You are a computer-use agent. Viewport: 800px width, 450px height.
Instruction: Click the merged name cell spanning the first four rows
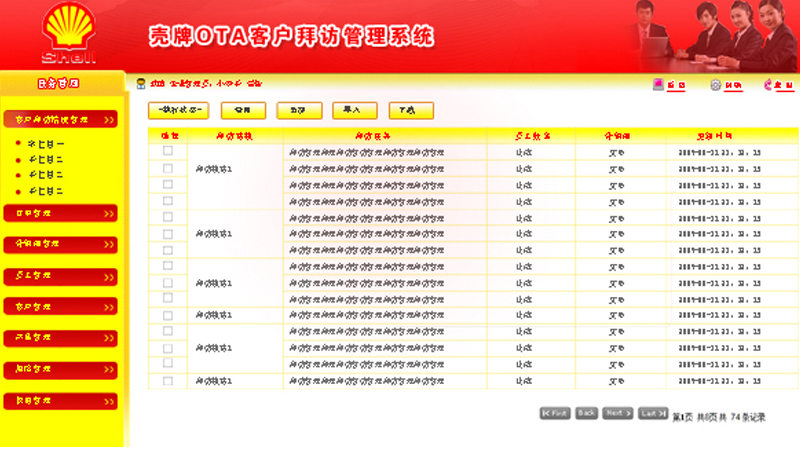pos(235,177)
